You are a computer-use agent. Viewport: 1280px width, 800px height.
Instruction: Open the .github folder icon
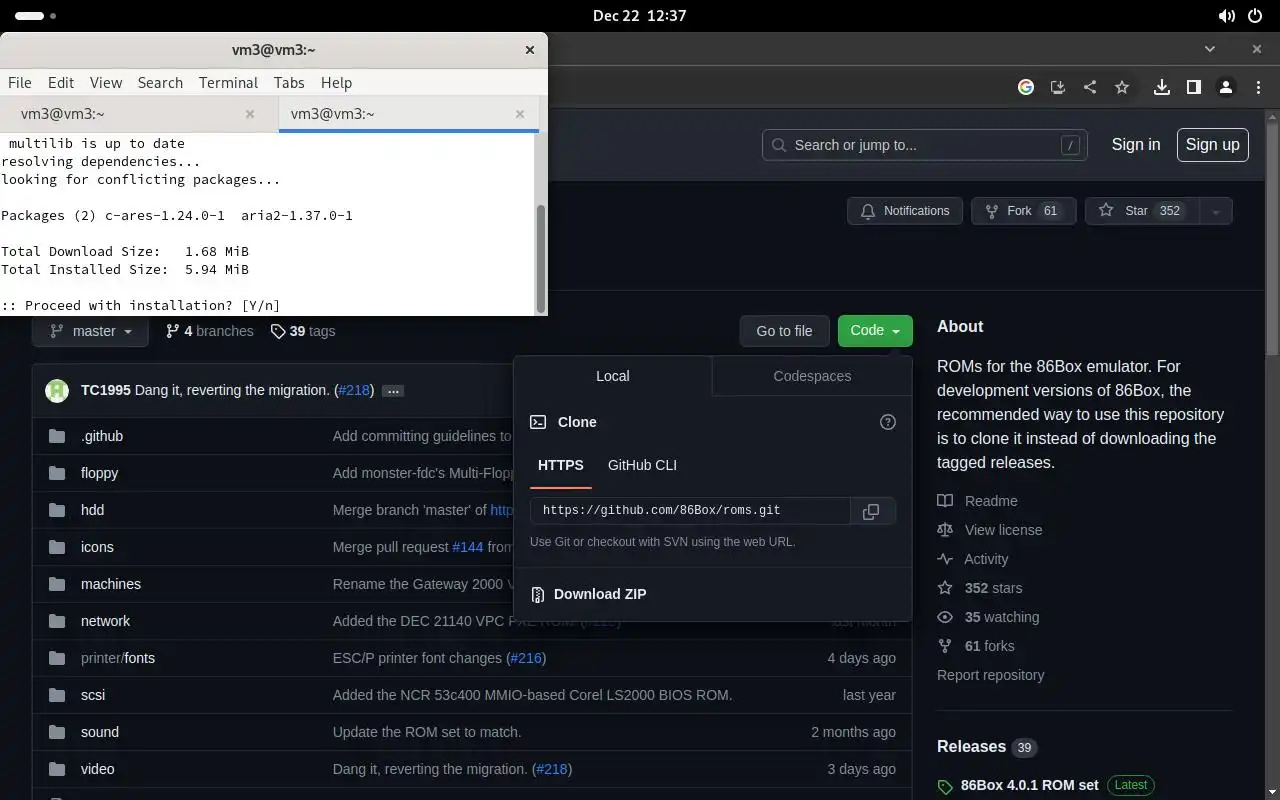click(x=57, y=436)
